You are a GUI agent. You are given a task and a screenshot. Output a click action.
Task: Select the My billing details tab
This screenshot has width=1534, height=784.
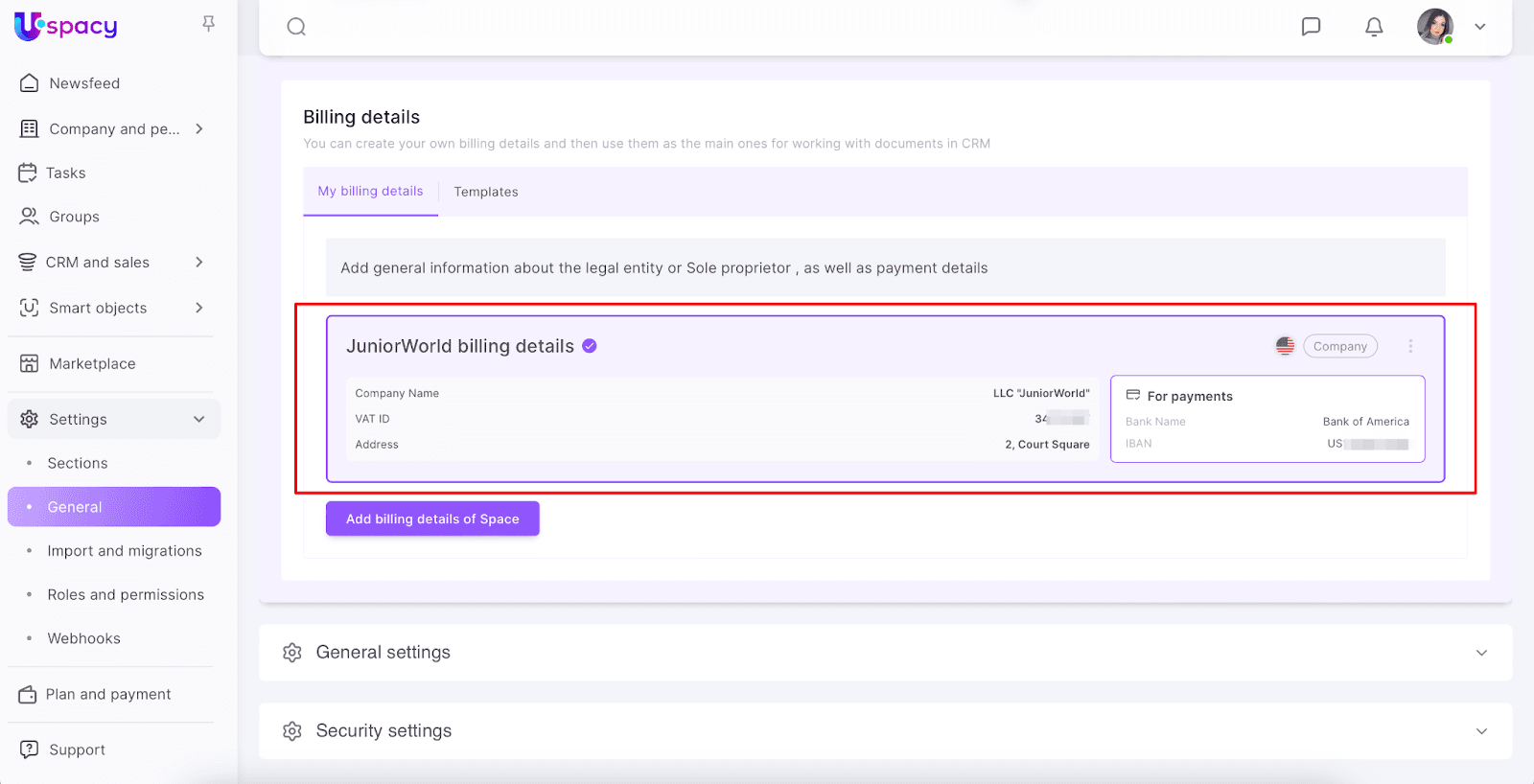(x=370, y=192)
